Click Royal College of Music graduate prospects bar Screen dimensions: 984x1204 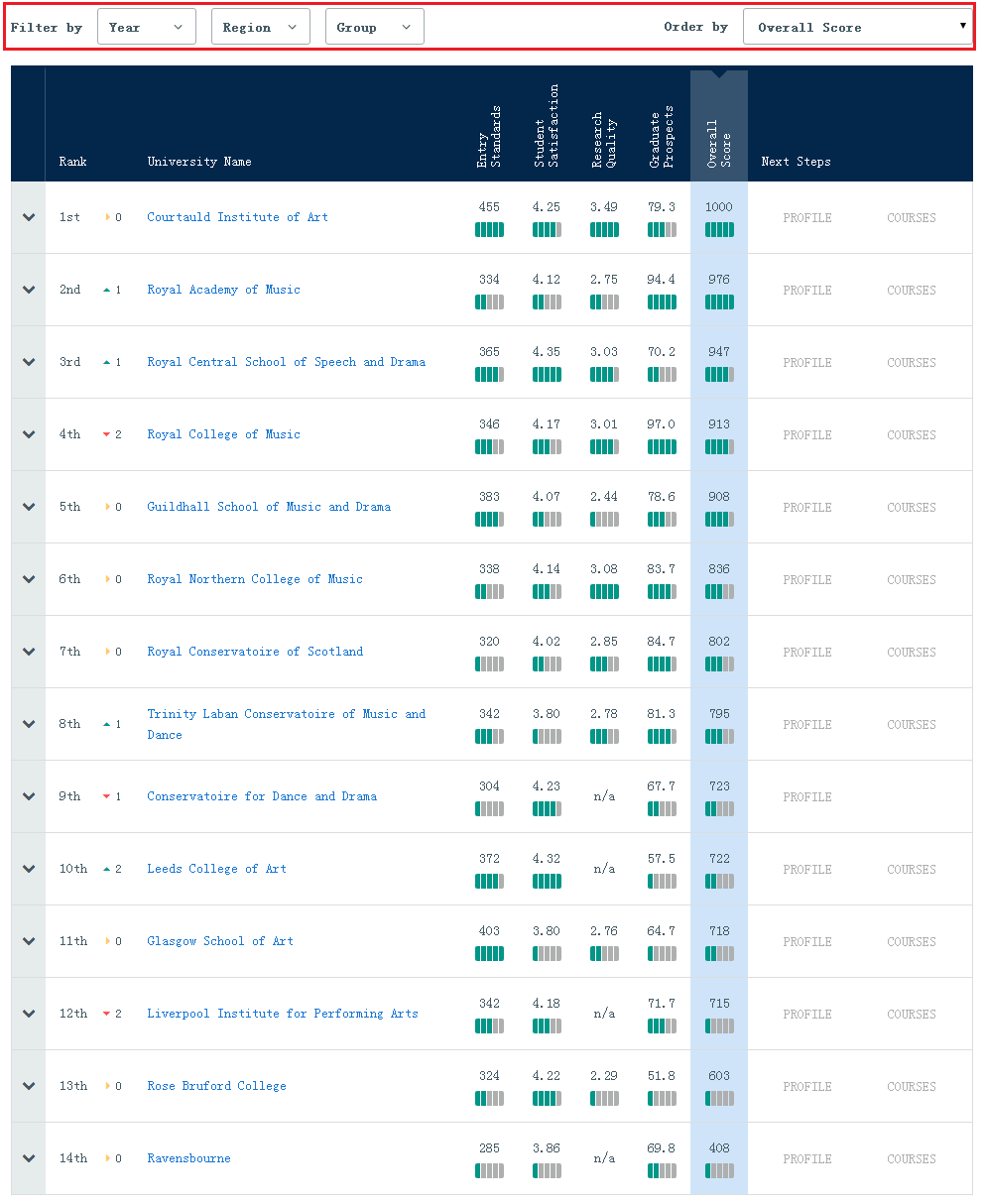coord(662,447)
